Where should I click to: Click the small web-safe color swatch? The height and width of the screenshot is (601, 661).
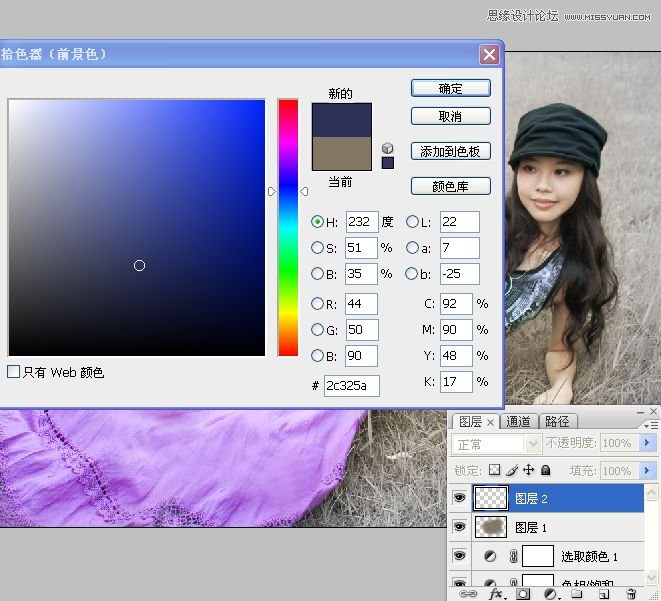click(x=388, y=163)
